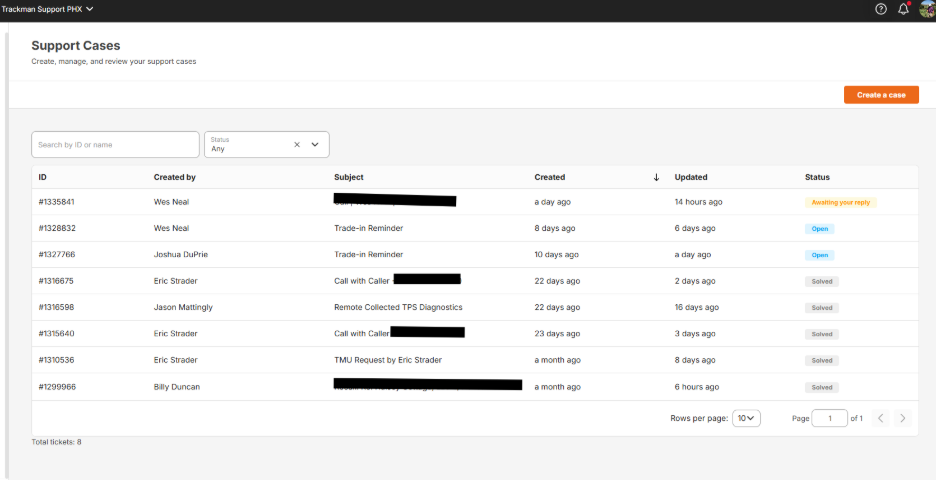Open the user profile avatar
Image resolution: width=936 pixels, height=480 pixels.
(927, 10)
